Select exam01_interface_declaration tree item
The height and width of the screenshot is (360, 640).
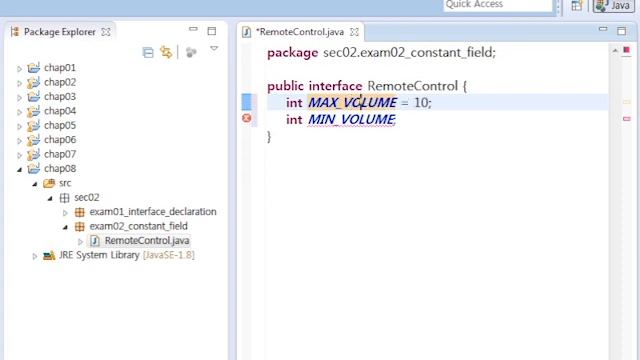click(x=153, y=212)
